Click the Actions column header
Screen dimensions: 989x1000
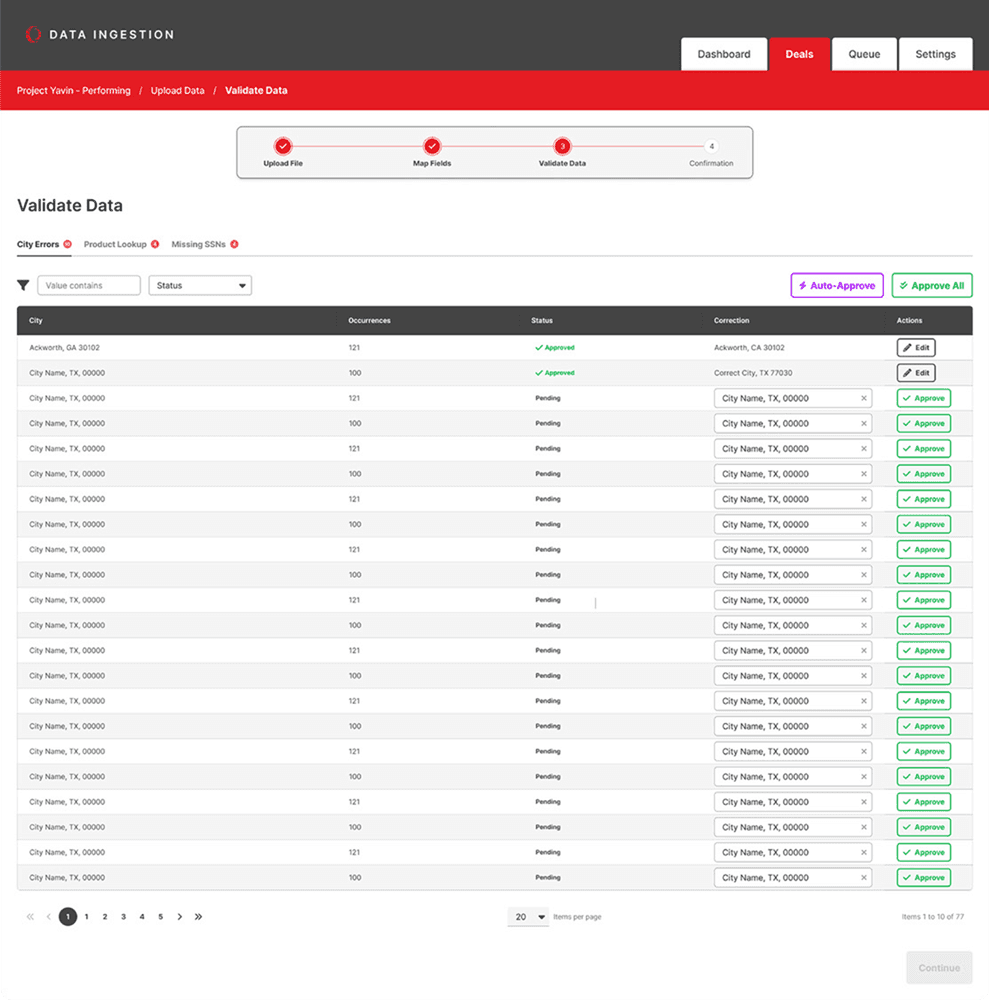[909, 320]
